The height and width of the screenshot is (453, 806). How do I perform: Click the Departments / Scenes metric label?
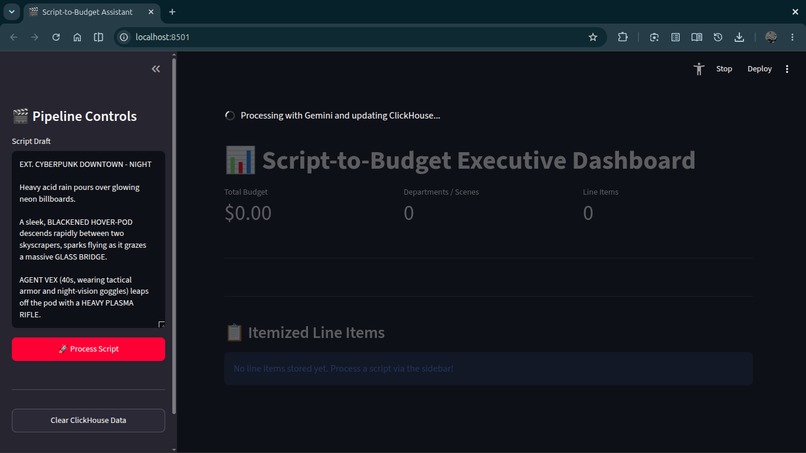pos(441,192)
